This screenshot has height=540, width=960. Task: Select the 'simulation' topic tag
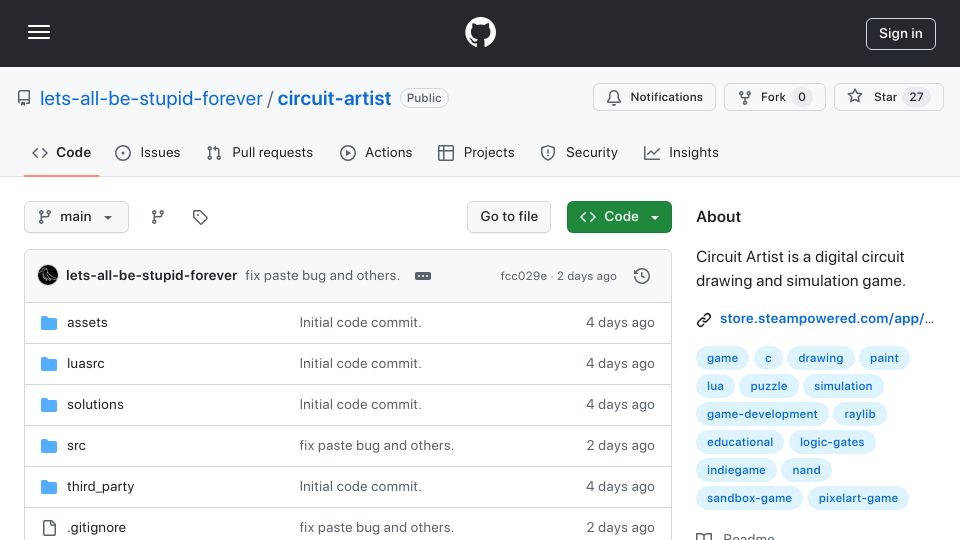(x=843, y=386)
